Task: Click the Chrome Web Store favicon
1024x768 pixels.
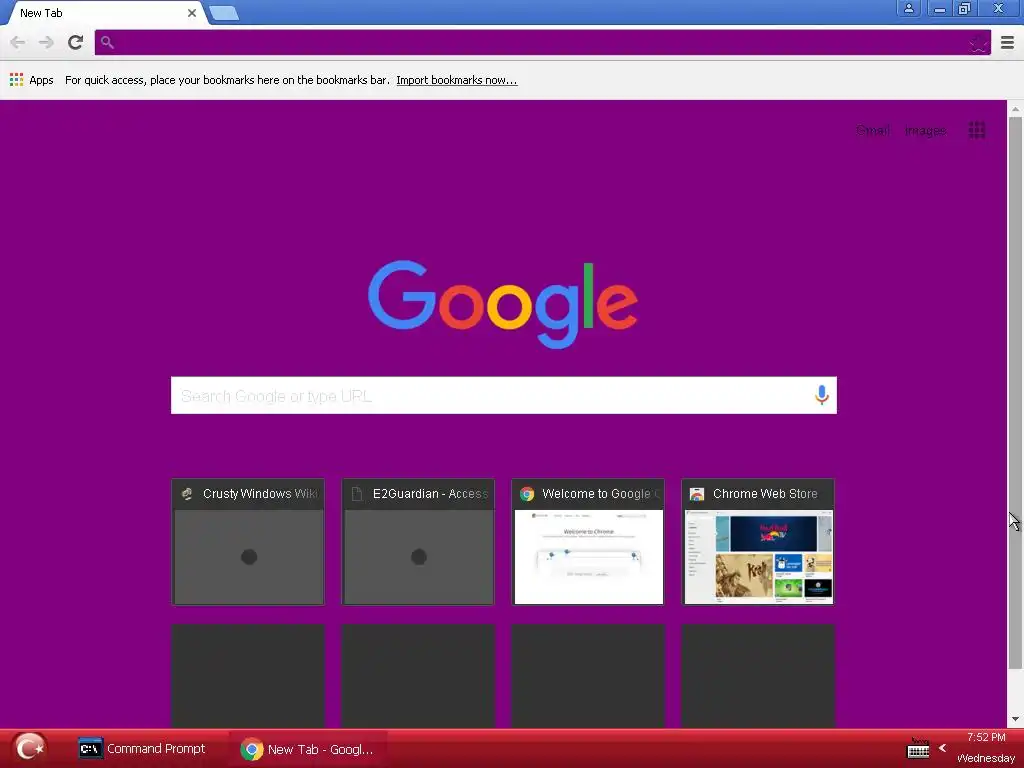Action: pos(697,494)
